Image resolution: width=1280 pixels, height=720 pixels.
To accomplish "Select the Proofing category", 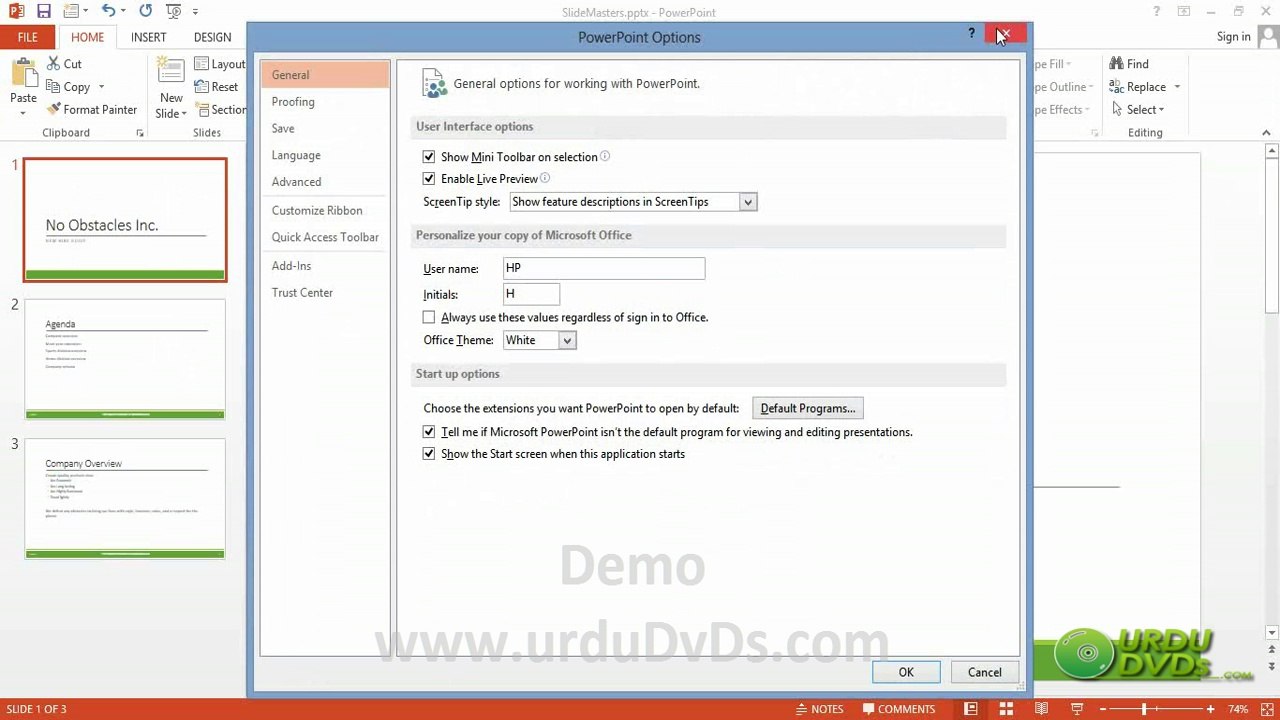I will pos(325,102).
